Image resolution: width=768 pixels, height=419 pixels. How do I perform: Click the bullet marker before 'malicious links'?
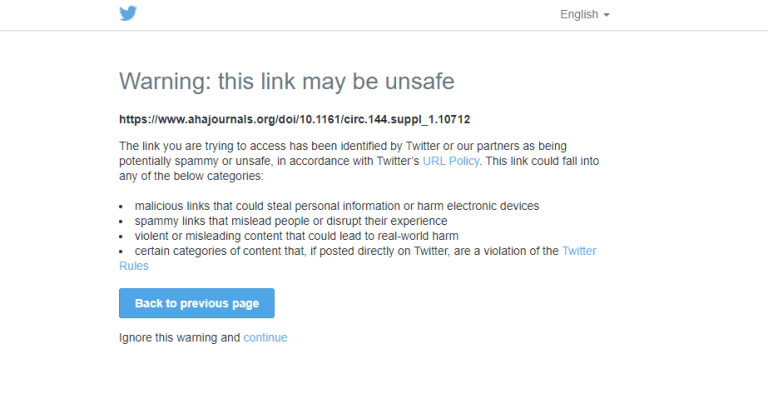pos(121,207)
